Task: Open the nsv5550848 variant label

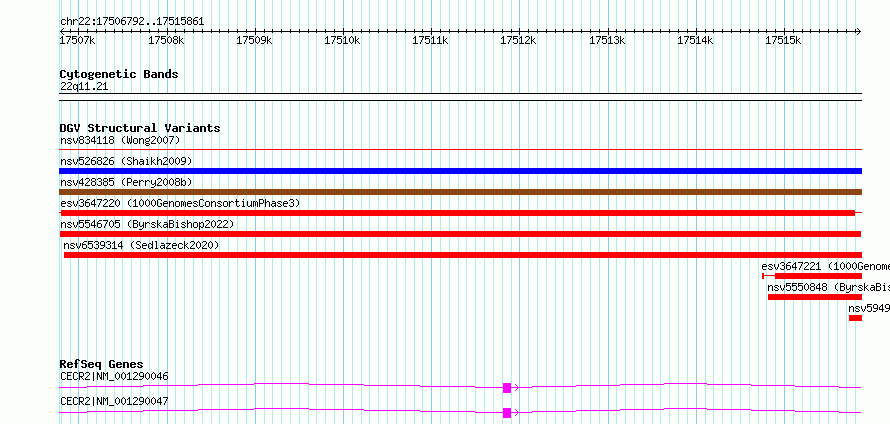Action: tap(829, 287)
